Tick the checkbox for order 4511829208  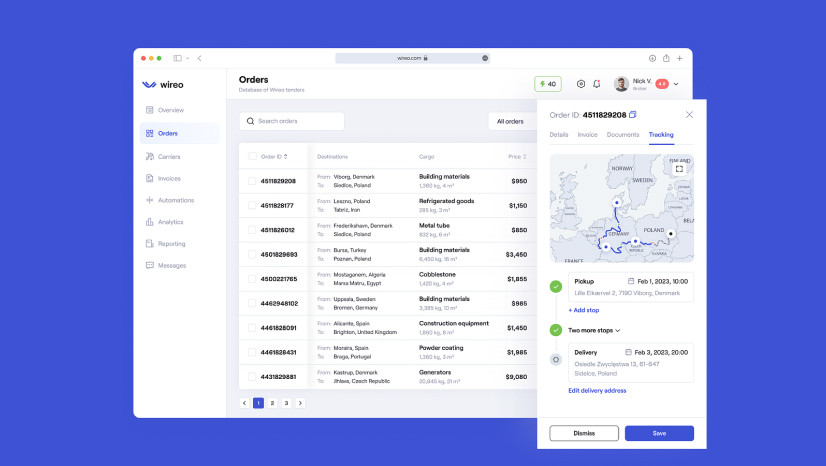tap(253, 181)
